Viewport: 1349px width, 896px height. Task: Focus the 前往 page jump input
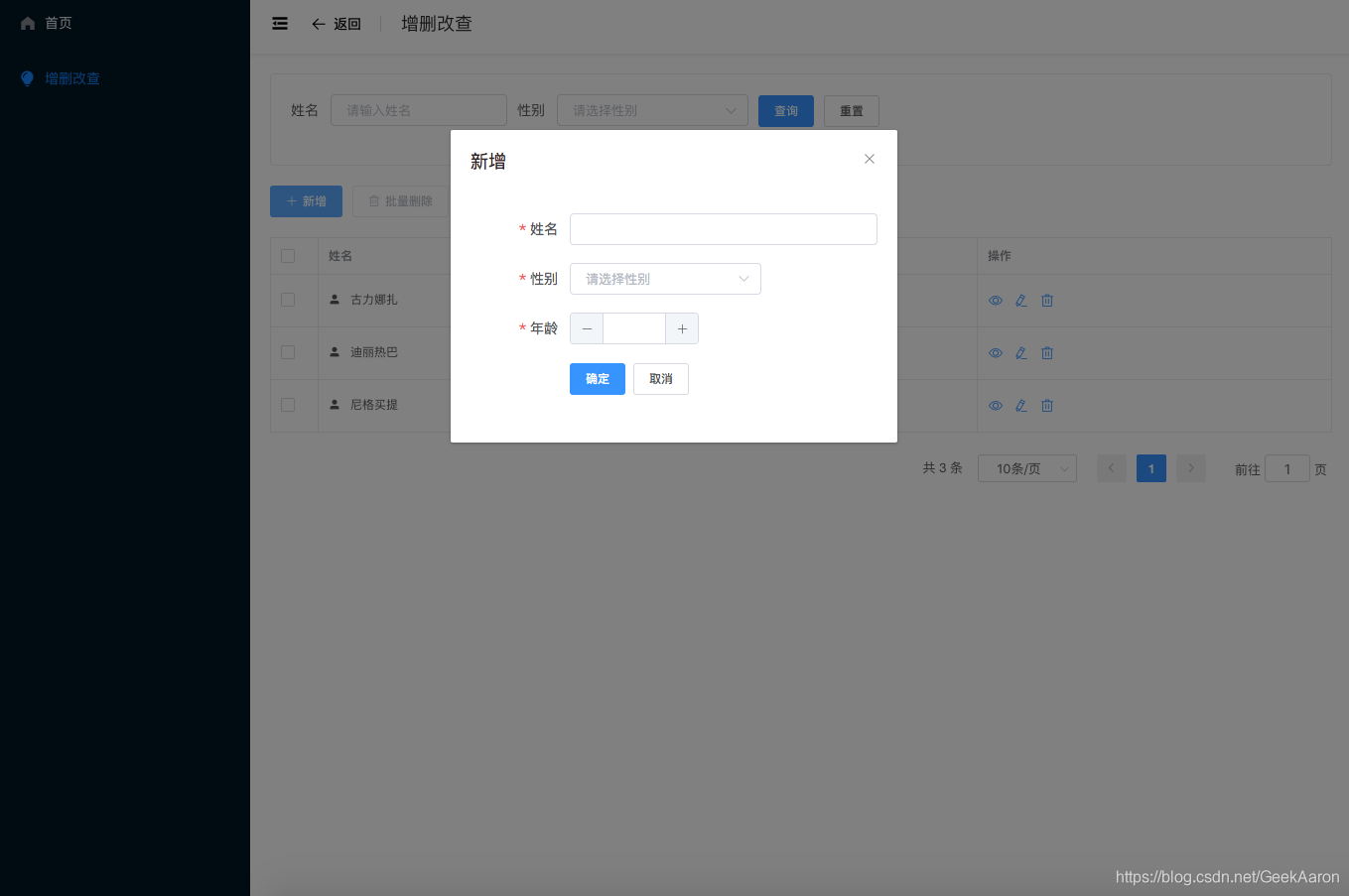point(1287,468)
